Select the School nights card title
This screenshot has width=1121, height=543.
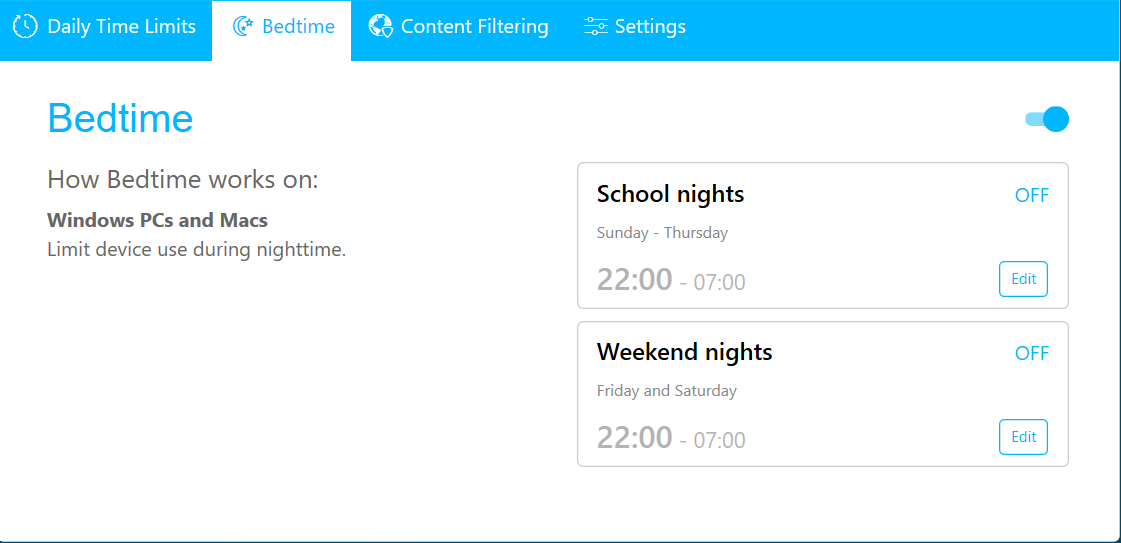[670, 194]
